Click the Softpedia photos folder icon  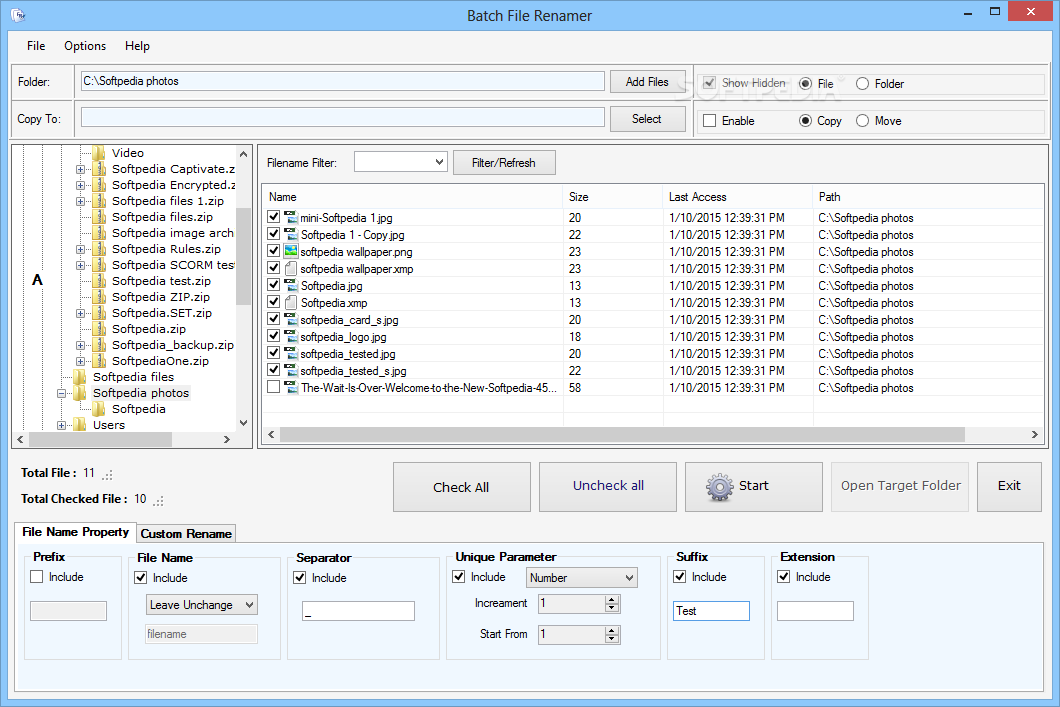click(x=80, y=393)
